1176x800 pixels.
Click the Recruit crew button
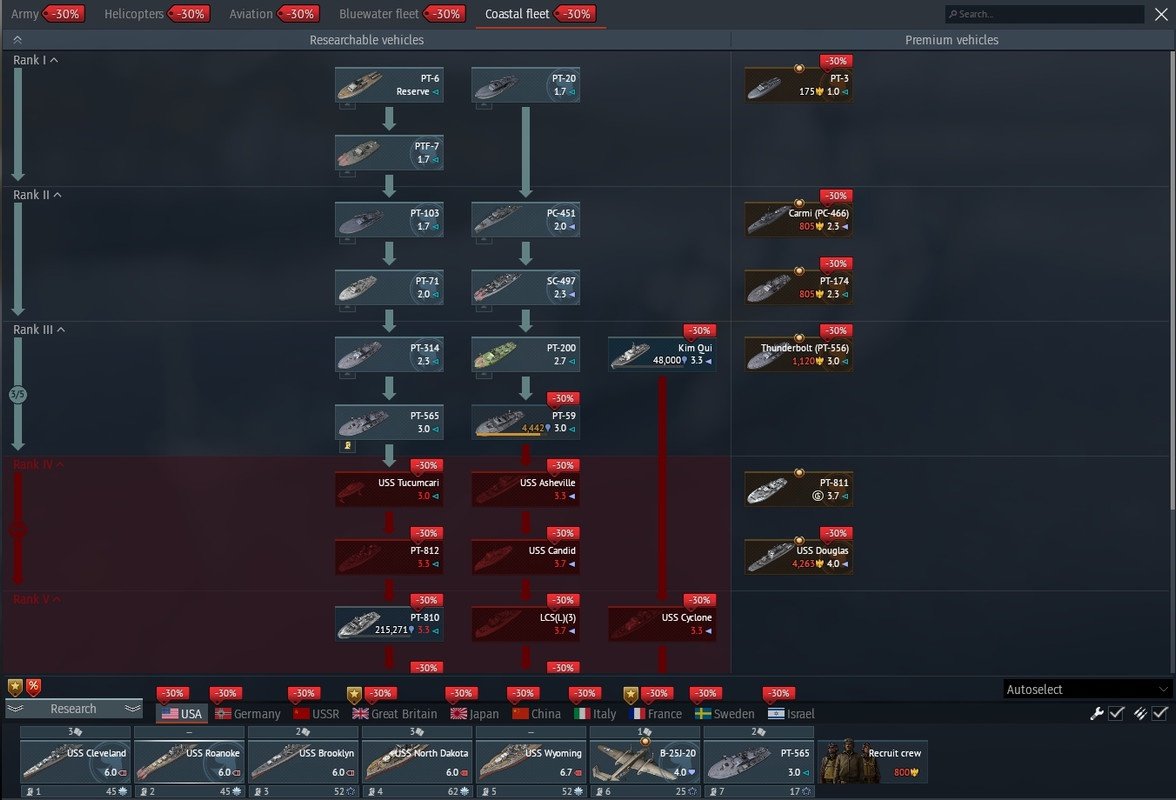(872, 762)
